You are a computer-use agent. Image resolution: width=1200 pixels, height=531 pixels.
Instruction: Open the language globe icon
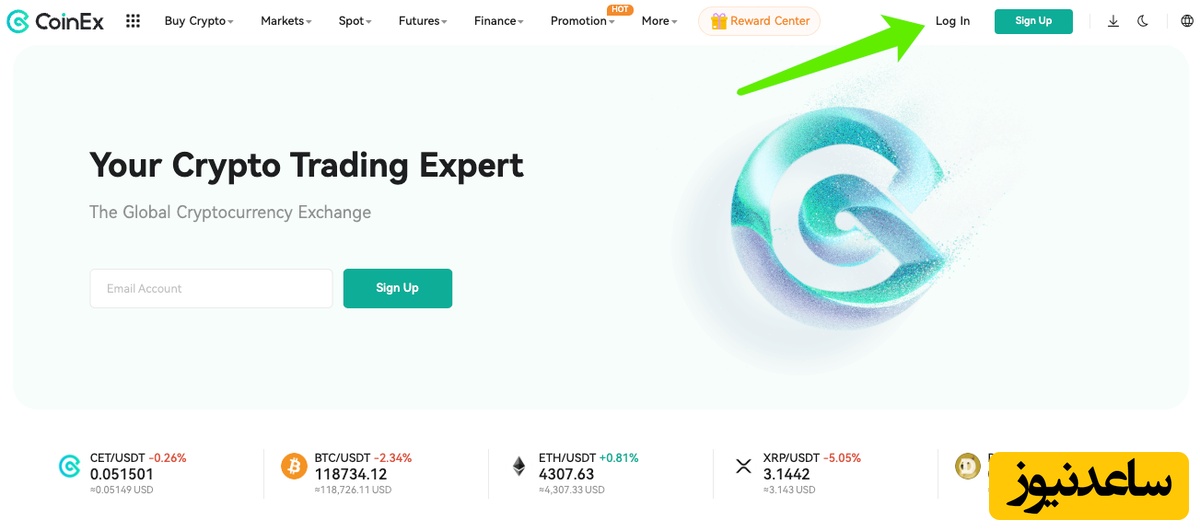(x=1171, y=21)
